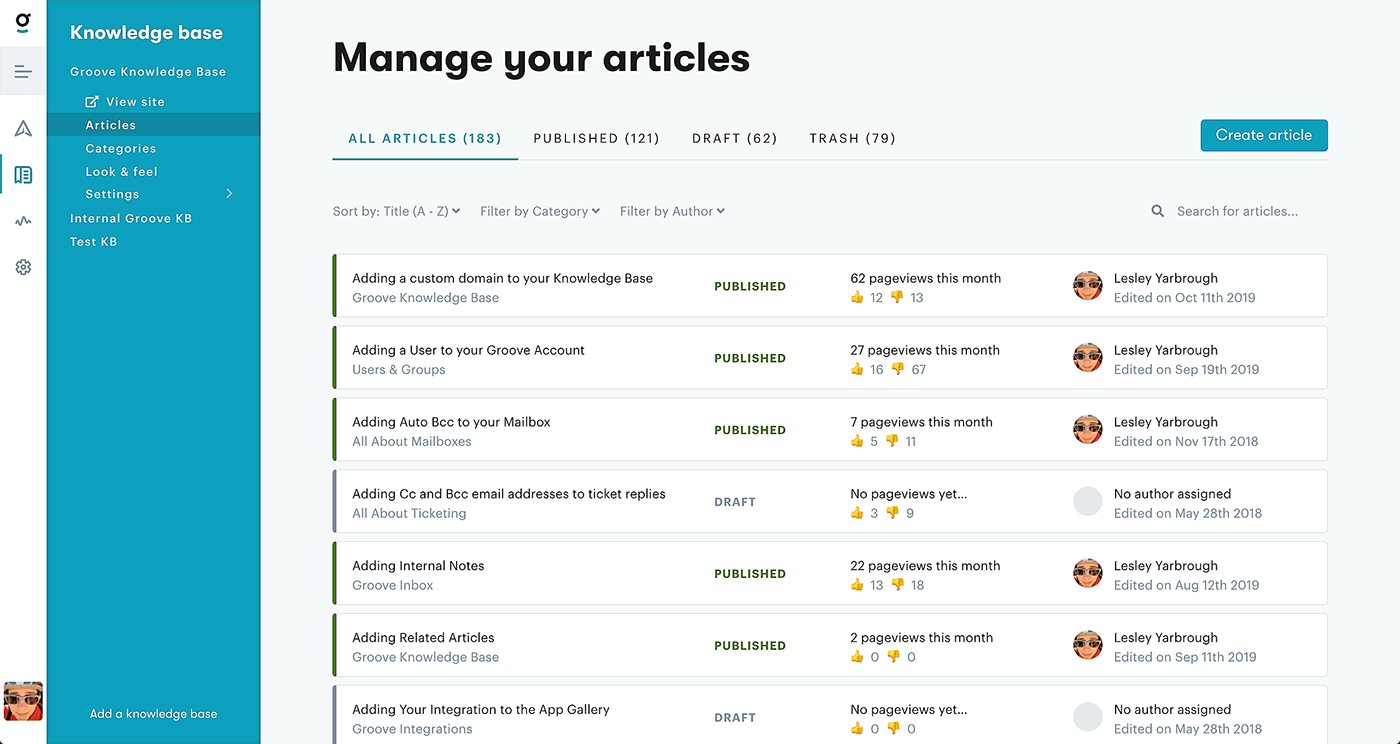Open the View site external link icon
Screen dimensions: 1400x744
(89, 101)
